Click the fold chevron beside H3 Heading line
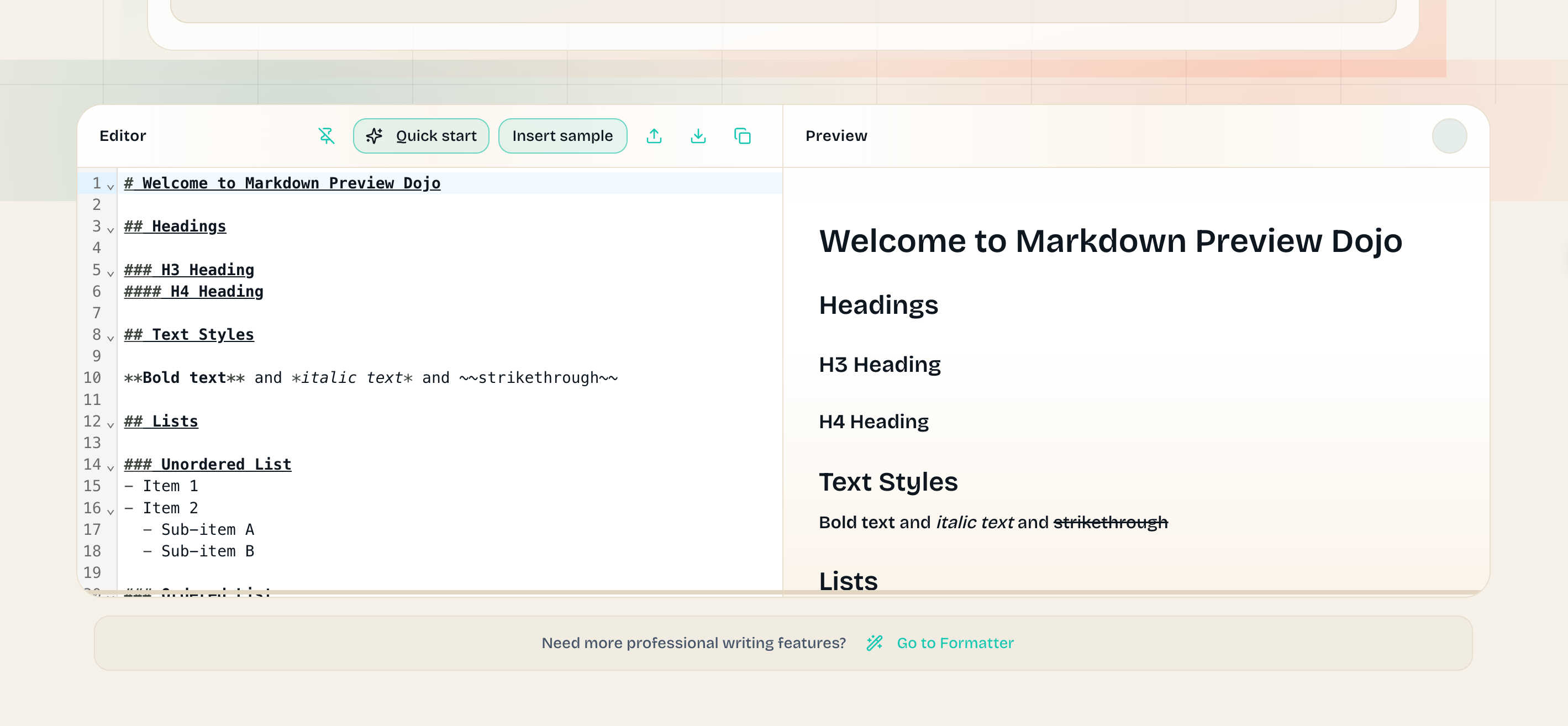The image size is (1568, 726). (109, 272)
